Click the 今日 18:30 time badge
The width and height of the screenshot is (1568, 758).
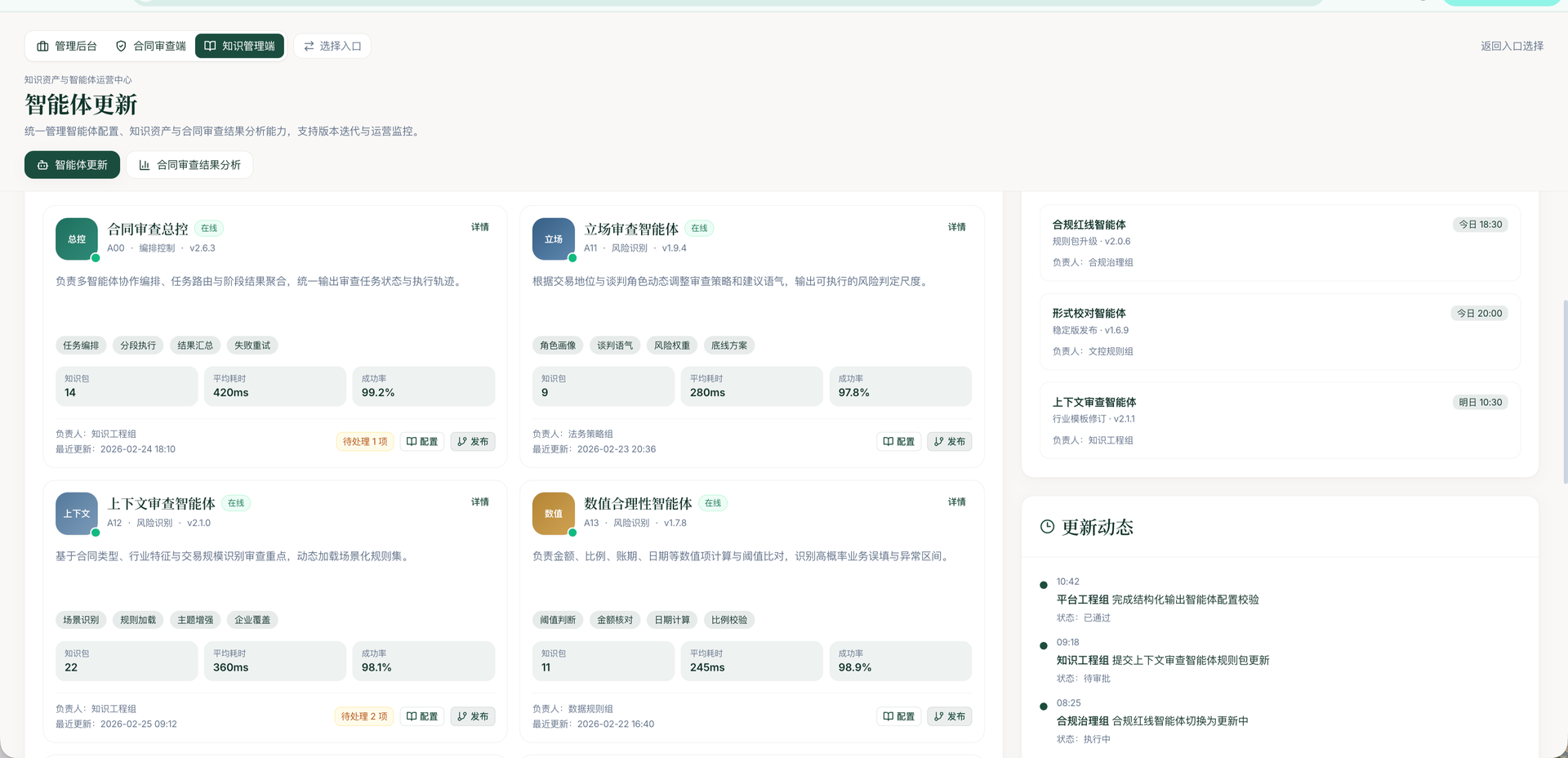coord(1480,225)
